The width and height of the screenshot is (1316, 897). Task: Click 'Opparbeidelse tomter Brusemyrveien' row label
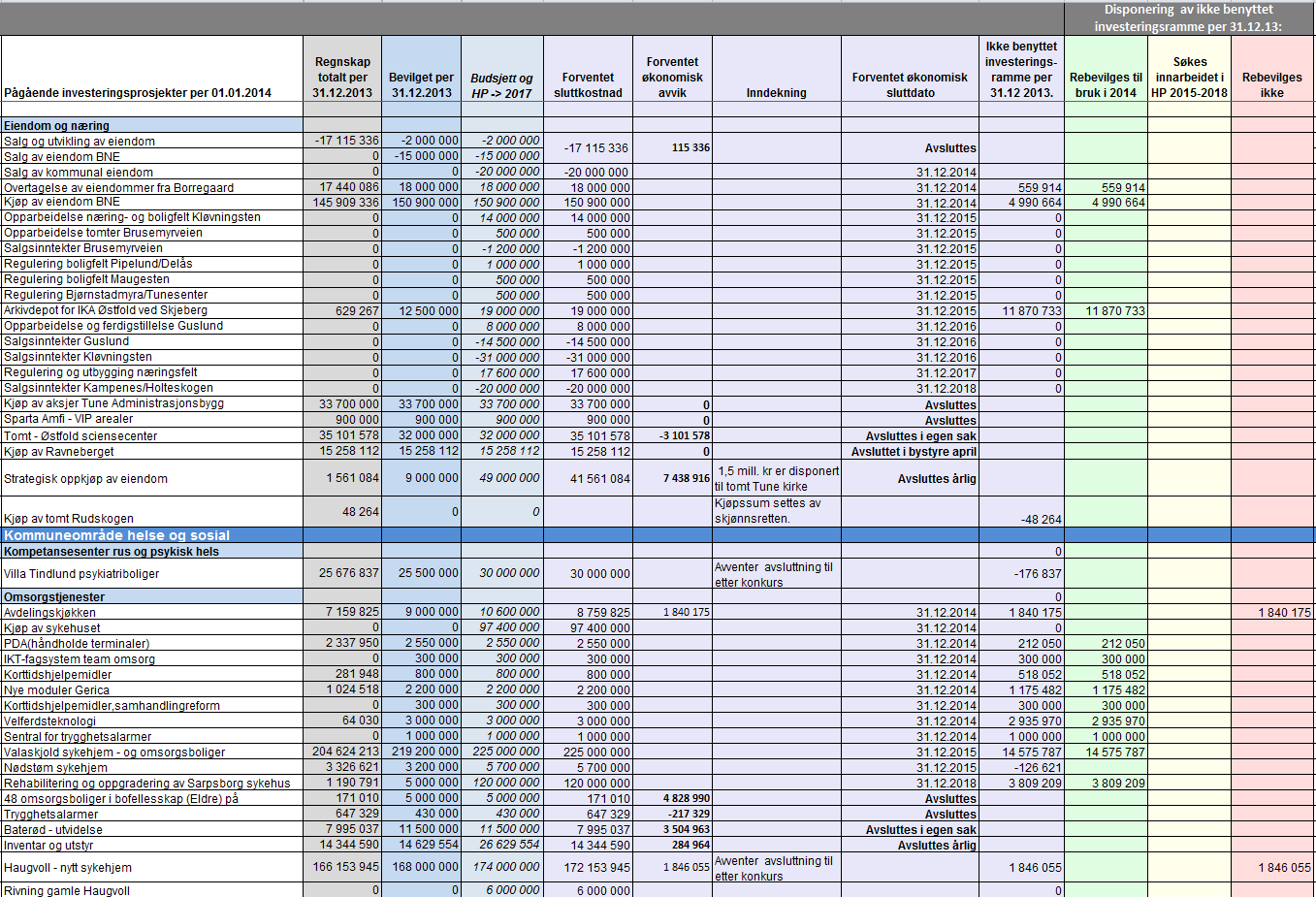(103, 233)
